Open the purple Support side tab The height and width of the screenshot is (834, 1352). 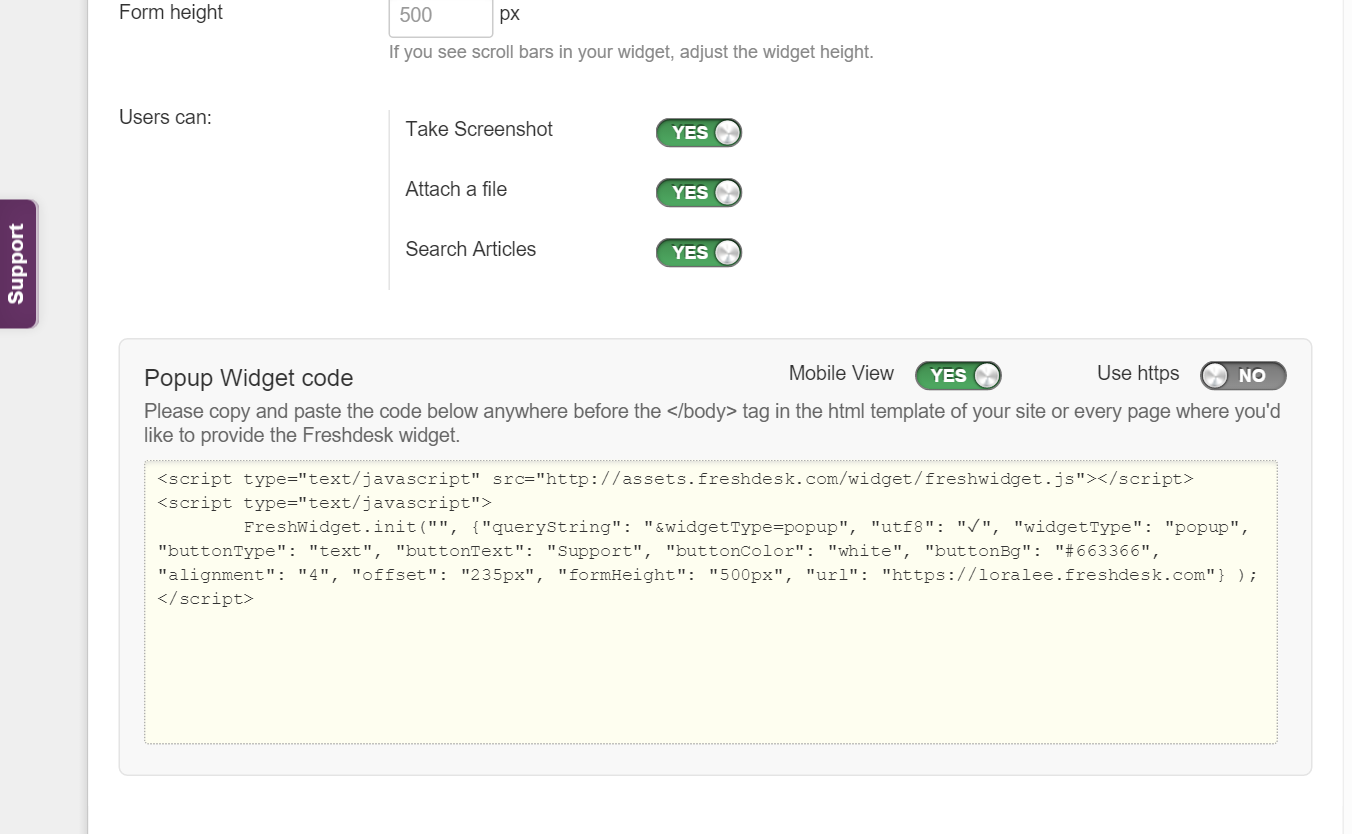tap(18, 264)
